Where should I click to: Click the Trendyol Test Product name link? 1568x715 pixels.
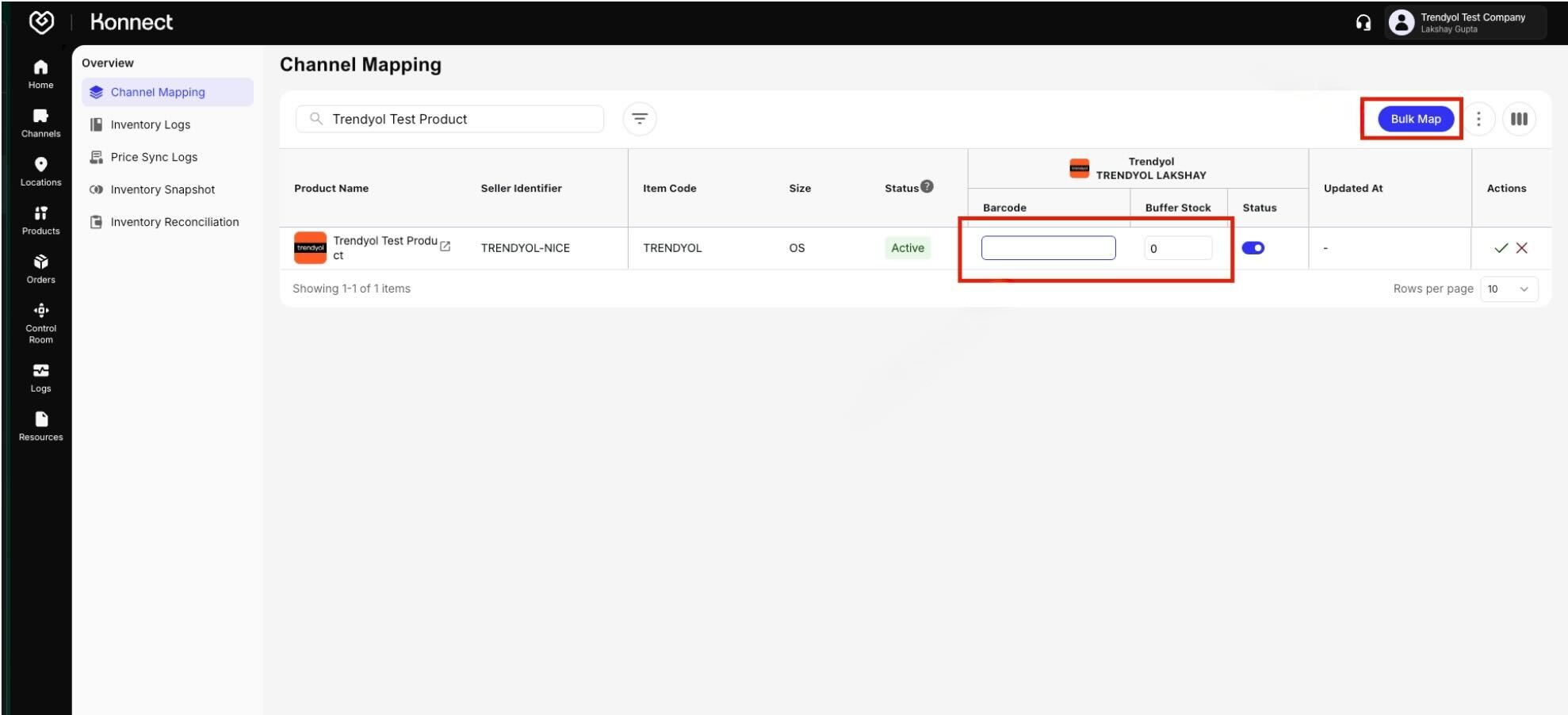(385, 247)
